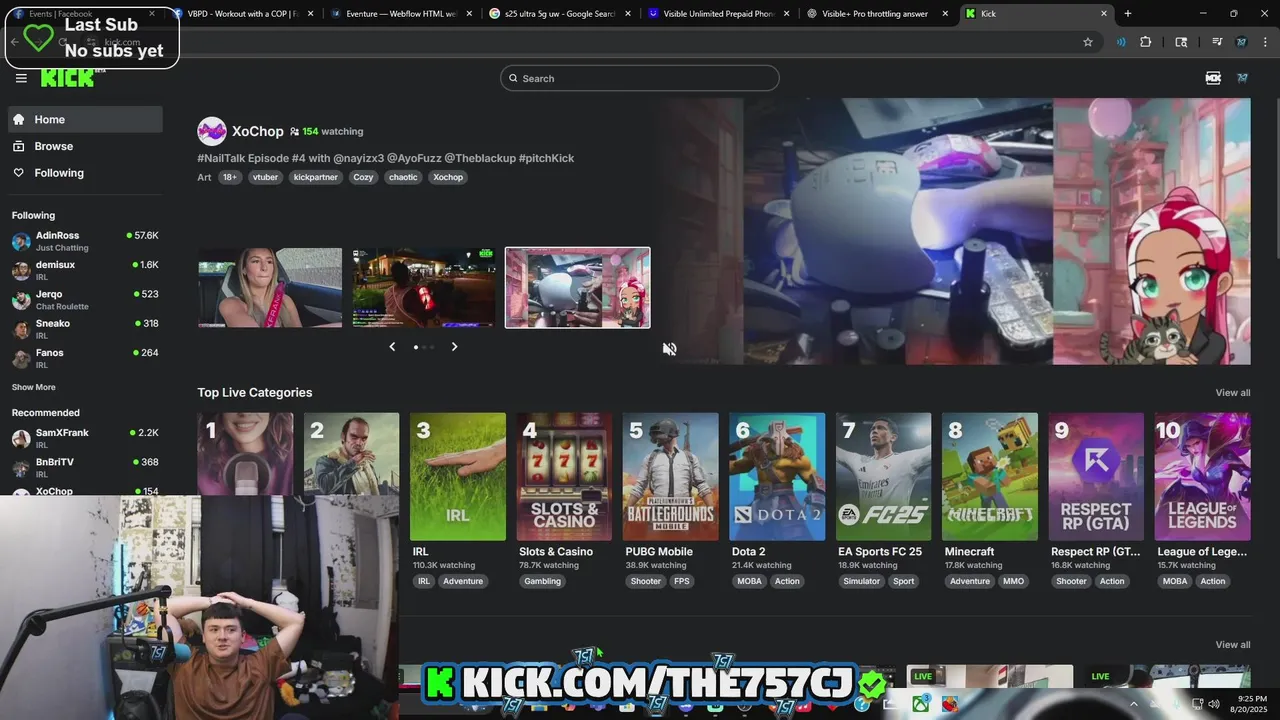The image size is (1280, 720).
Task: Open the Slots & Casino category card
Action: 564,477
